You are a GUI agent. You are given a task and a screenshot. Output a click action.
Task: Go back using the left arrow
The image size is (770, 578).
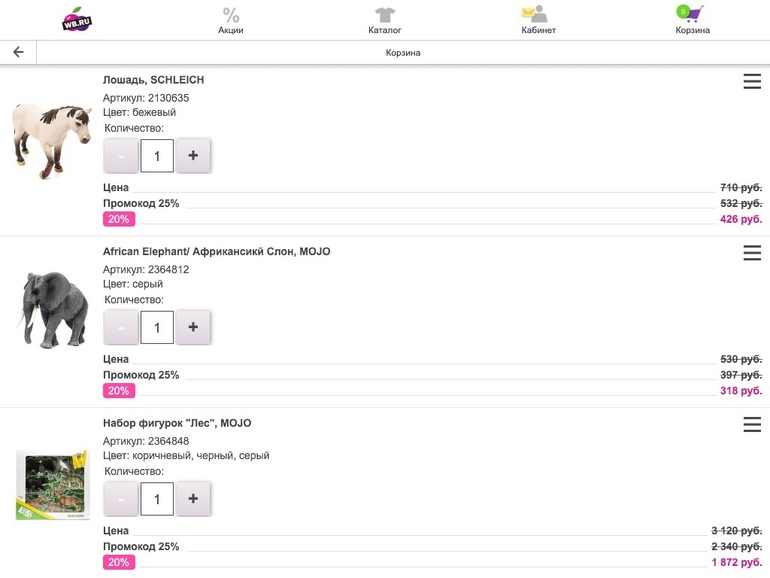point(18,52)
